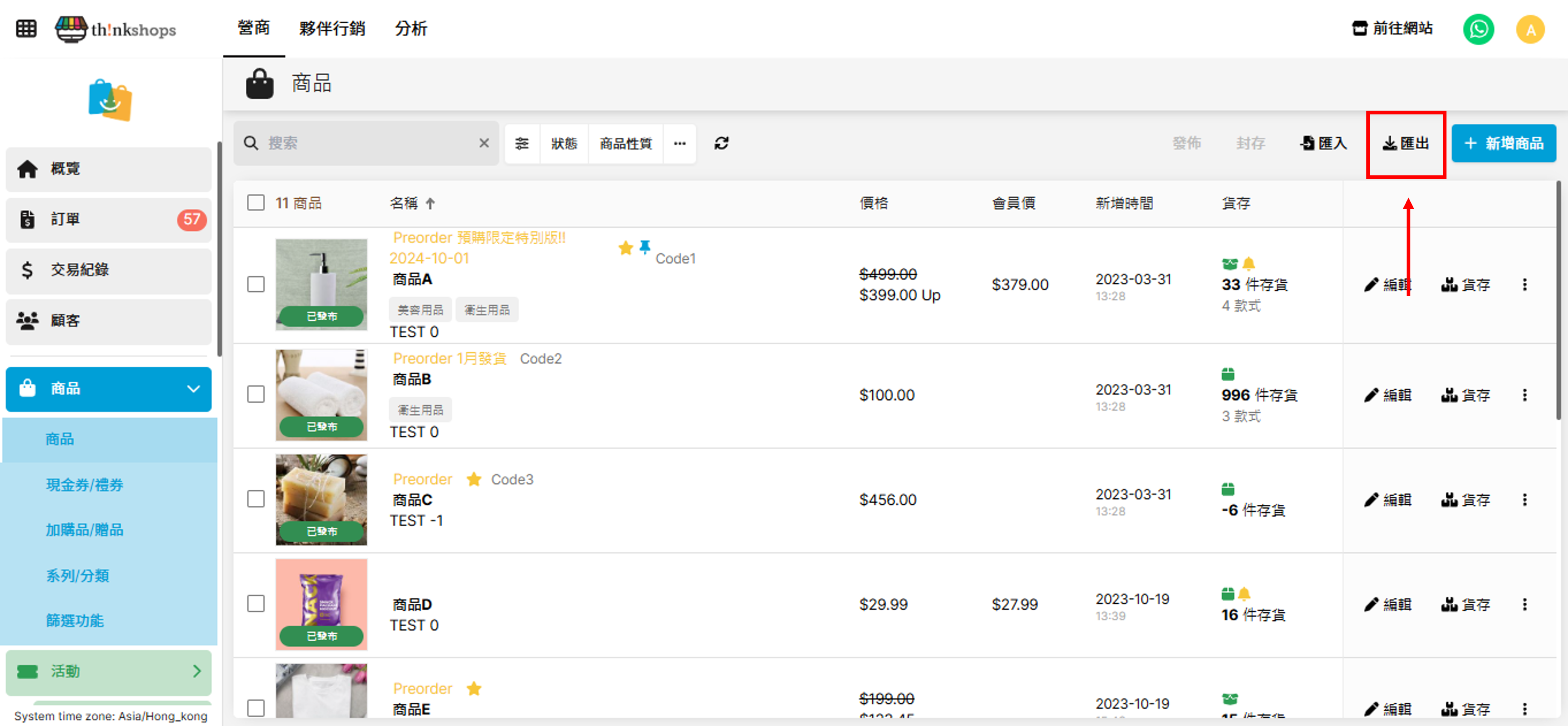Expand the 活動 sidebar section
The height and width of the screenshot is (726, 1568).
(195, 671)
